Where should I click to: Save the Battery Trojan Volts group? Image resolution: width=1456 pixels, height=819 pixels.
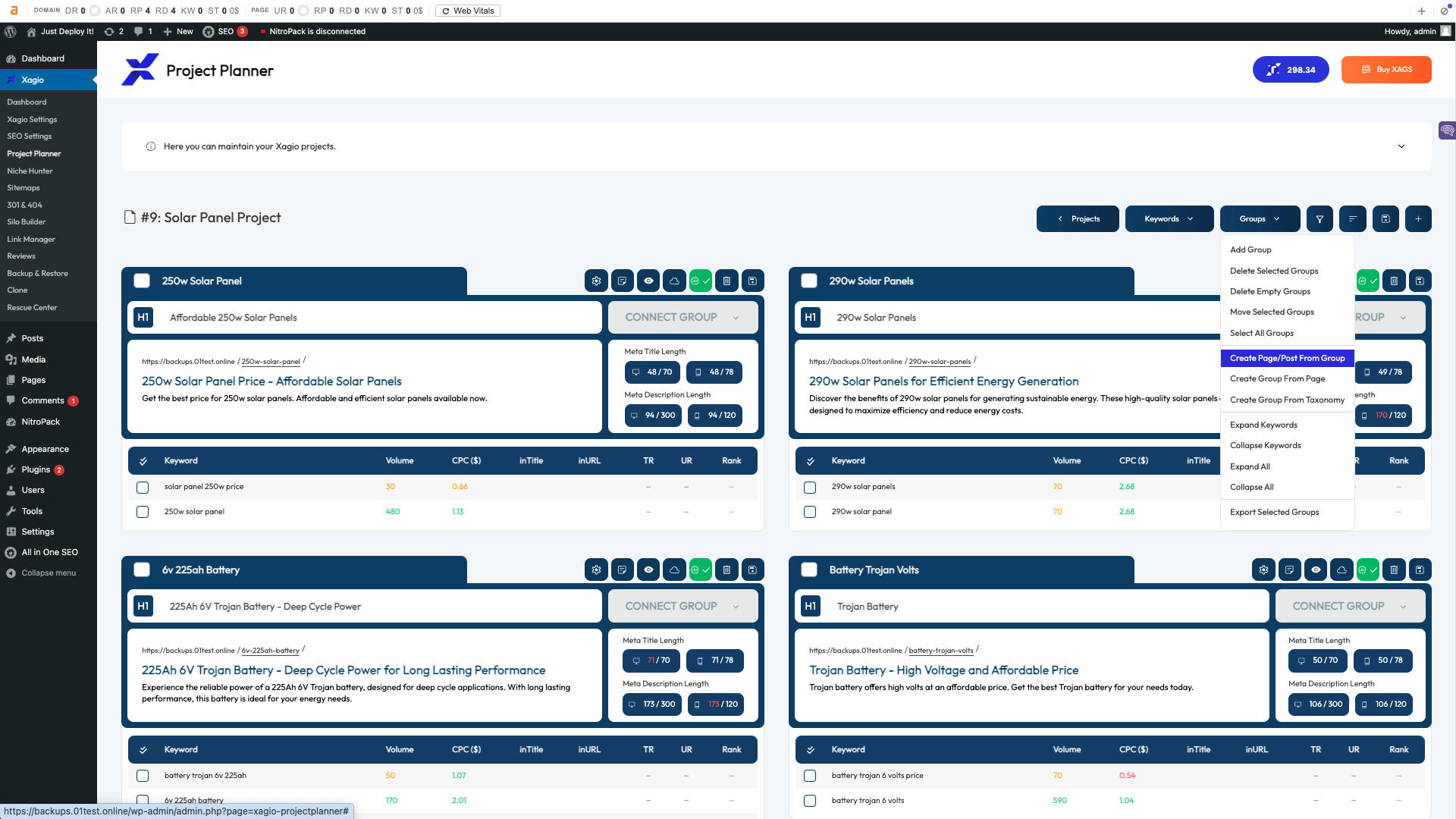click(x=1420, y=570)
